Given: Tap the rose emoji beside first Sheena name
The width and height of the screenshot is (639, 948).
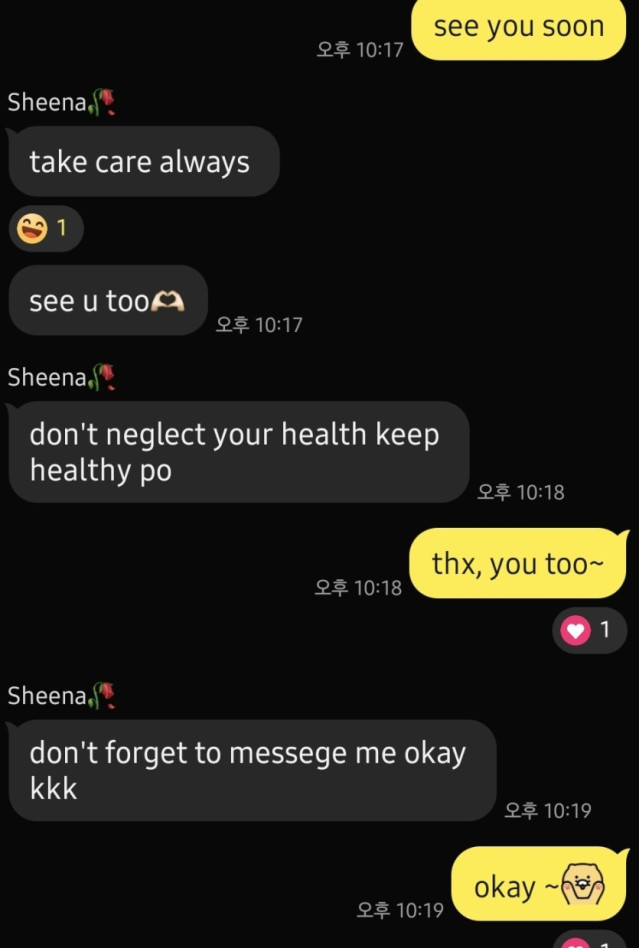Looking at the screenshot, I should pyautogui.click(x=102, y=102).
